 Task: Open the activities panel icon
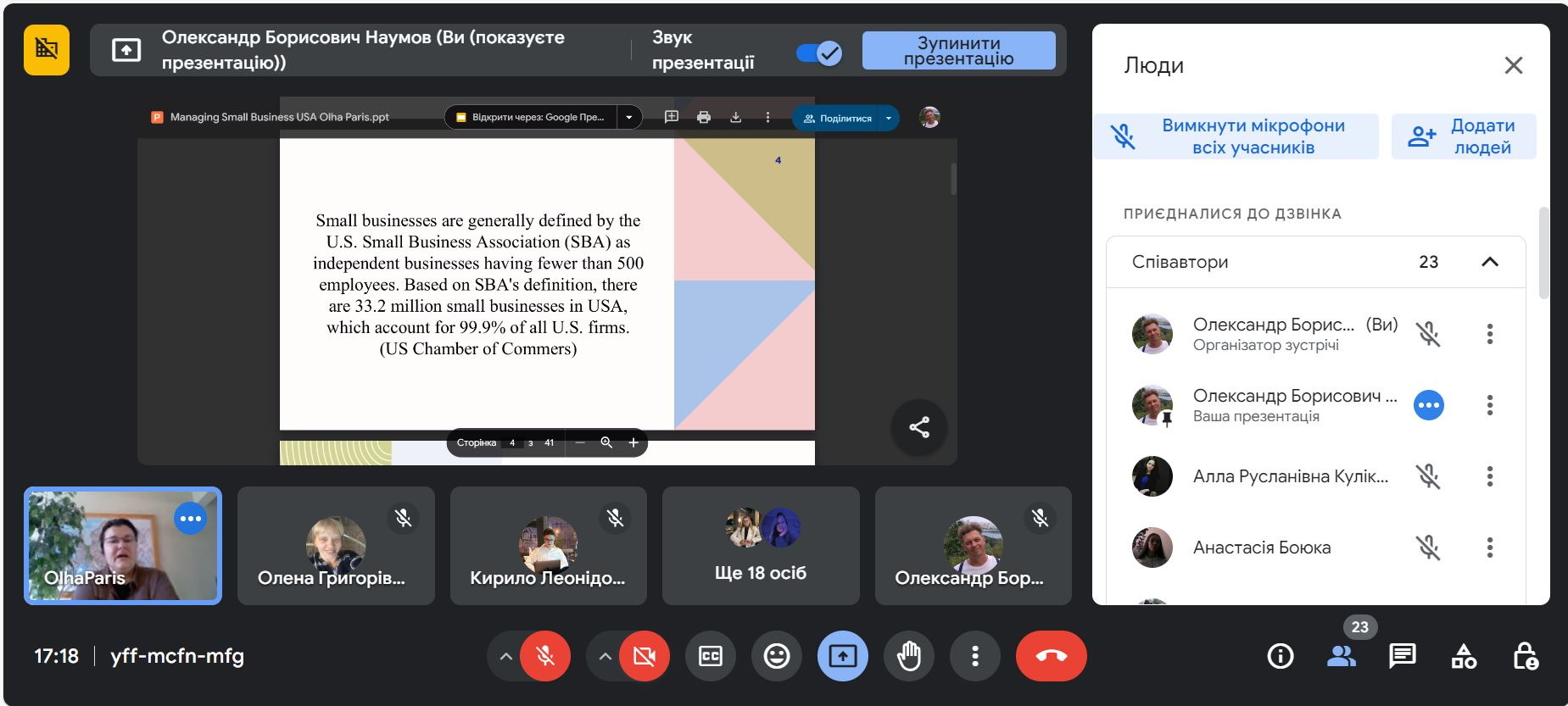1464,656
